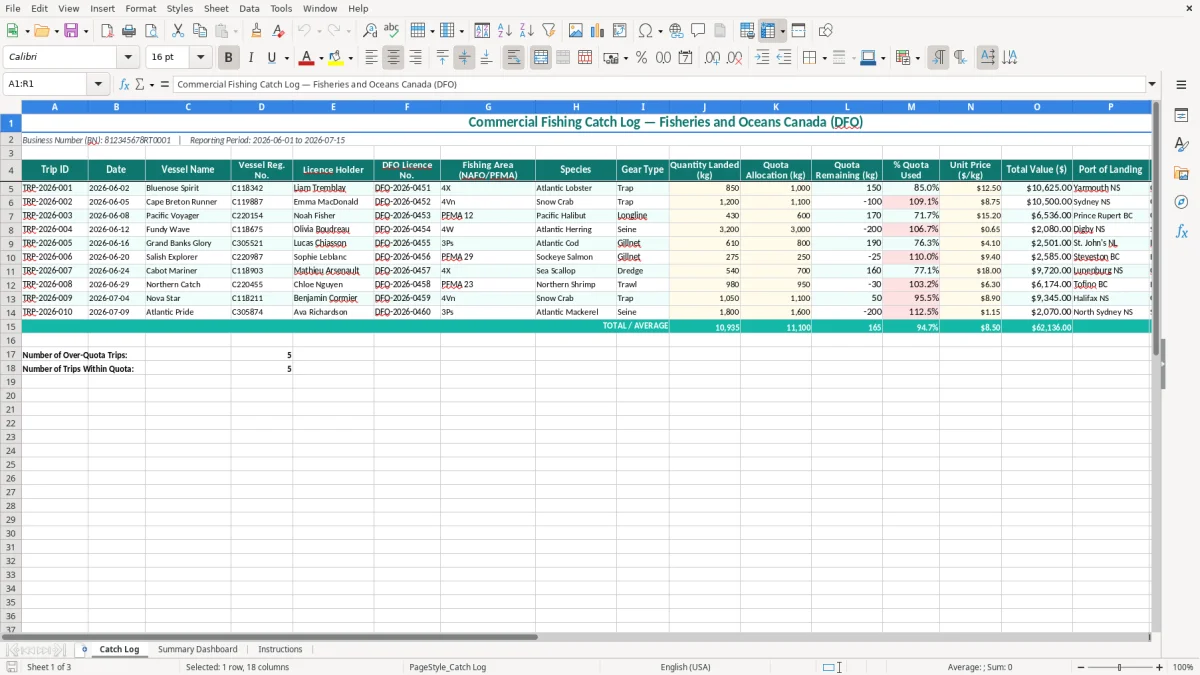
Task: Open the Conditional Formatting dropdown arrow
Action: (916, 58)
